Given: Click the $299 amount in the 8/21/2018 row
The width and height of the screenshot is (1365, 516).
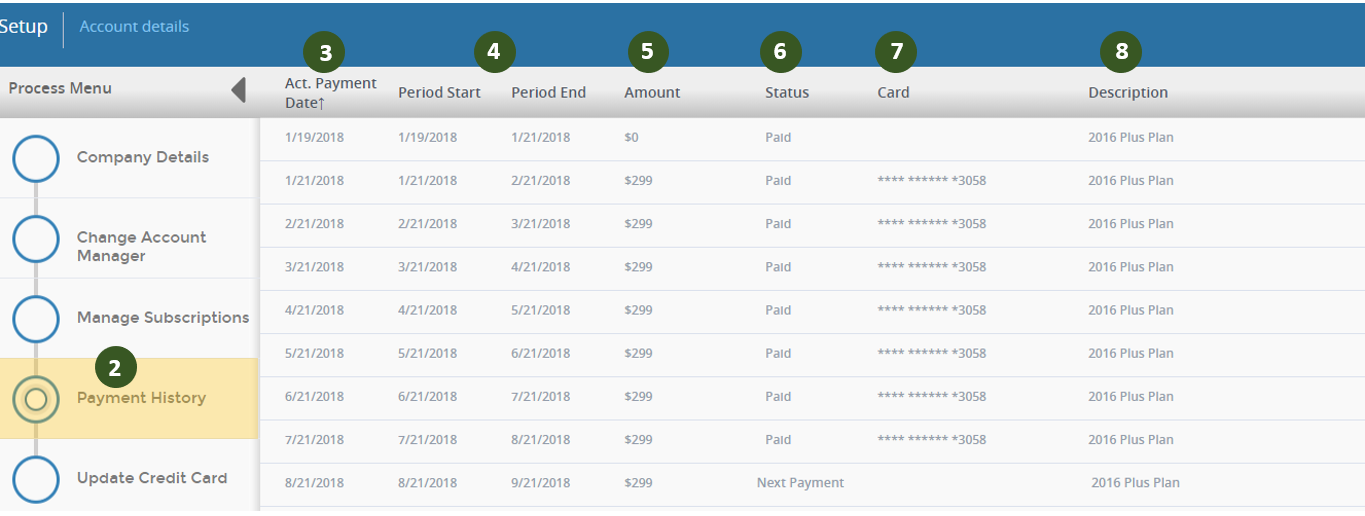Looking at the screenshot, I should 638,483.
